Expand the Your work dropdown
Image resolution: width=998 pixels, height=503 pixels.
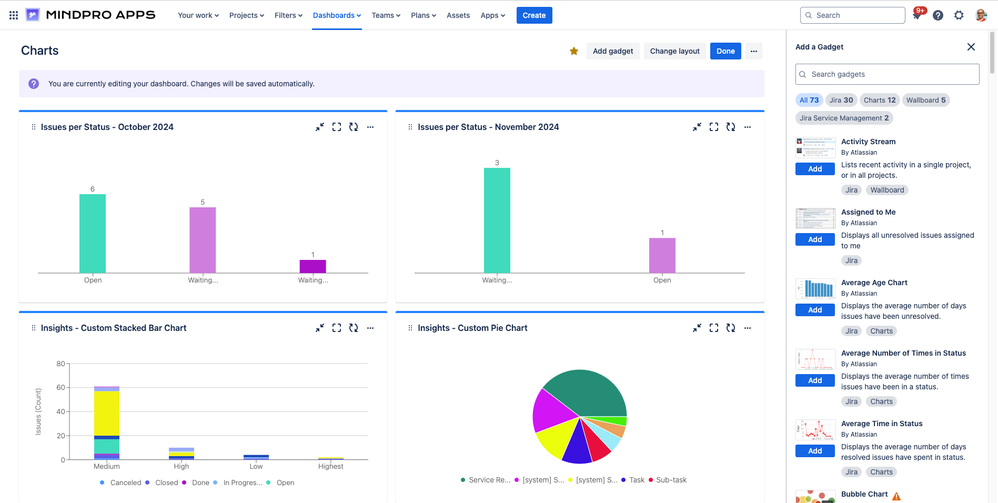pyautogui.click(x=198, y=15)
